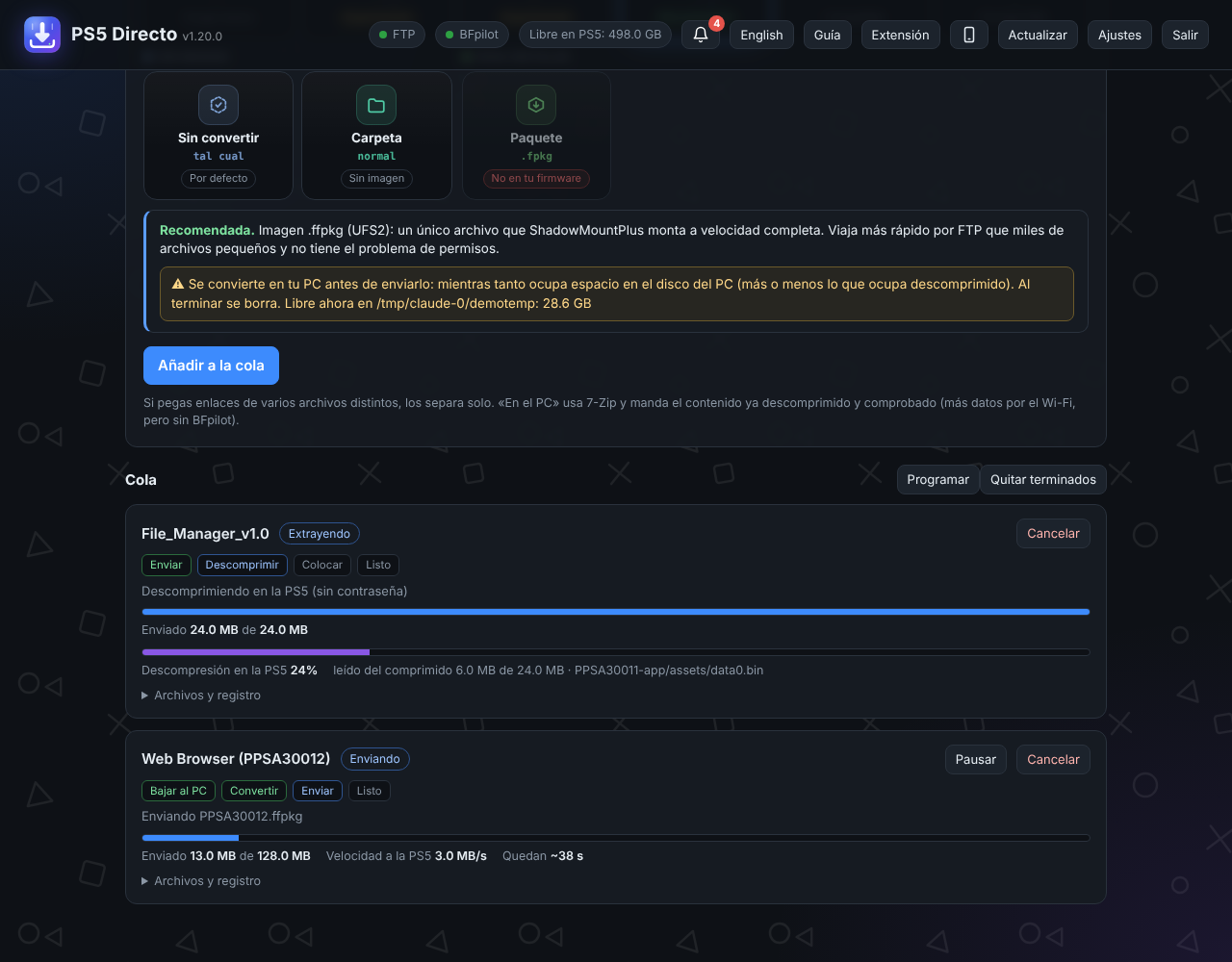This screenshot has height=962, width=1232.
Task: Click the Actualizar button
Action: point(1038,35)
